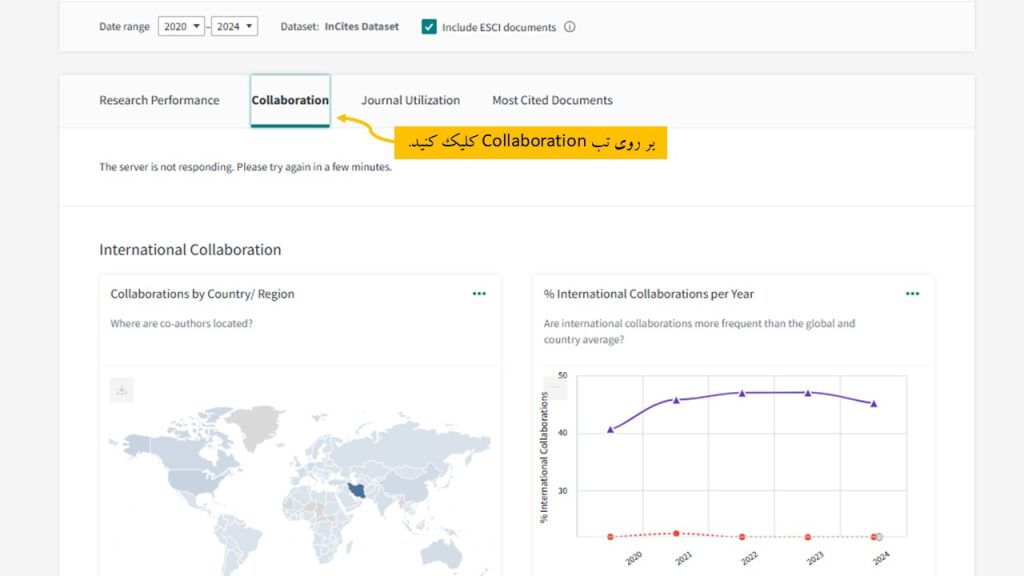Viewport: 1024px width, 576px height.
Task: Open the three-dot menu on Collaborations by Country/Region
Action: point(479,294)
